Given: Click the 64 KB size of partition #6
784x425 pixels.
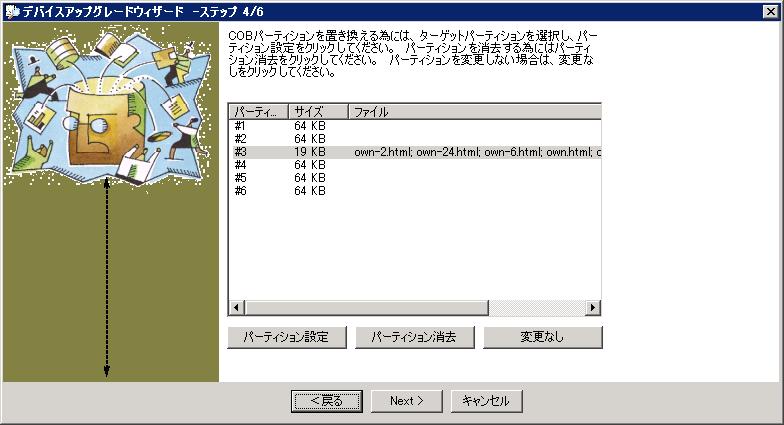Looking at the screenshot, I should tap(310, 190).
